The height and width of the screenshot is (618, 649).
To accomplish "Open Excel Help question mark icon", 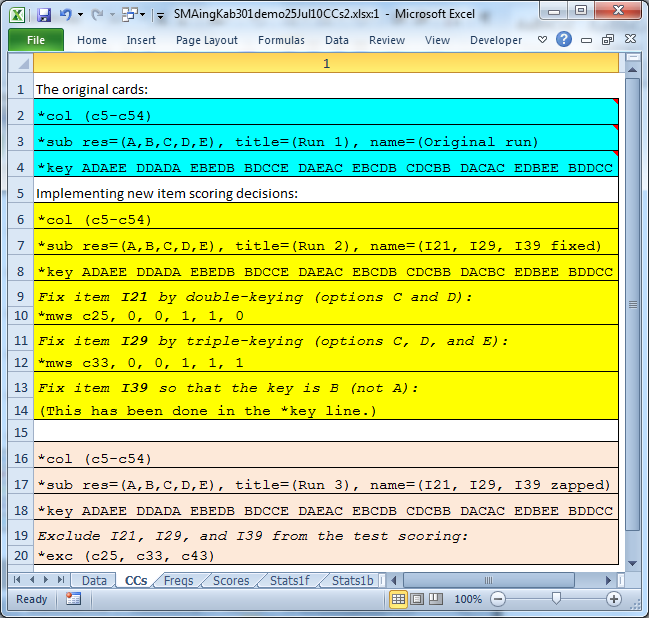I will (x=564, y=40).
